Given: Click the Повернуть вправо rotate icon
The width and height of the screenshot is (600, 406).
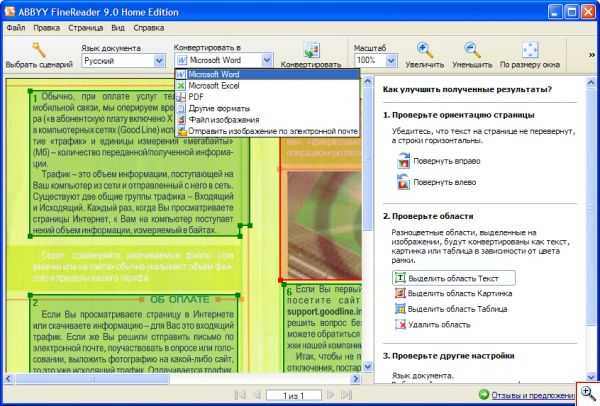Looking at the screenshot, I should click(403, 161).
